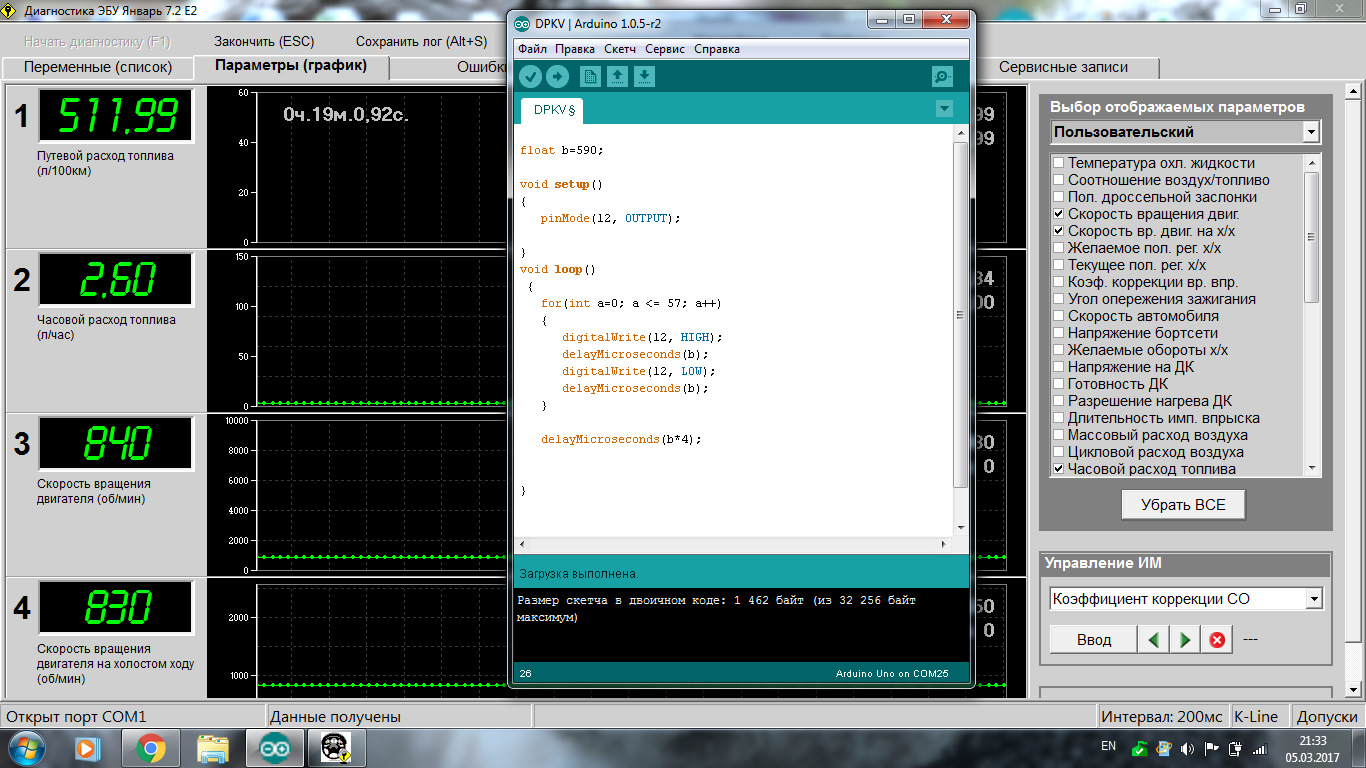Open the Коэффициент коррекции СО dropdown
1366x768 pixels.
tap(1314, 599)
